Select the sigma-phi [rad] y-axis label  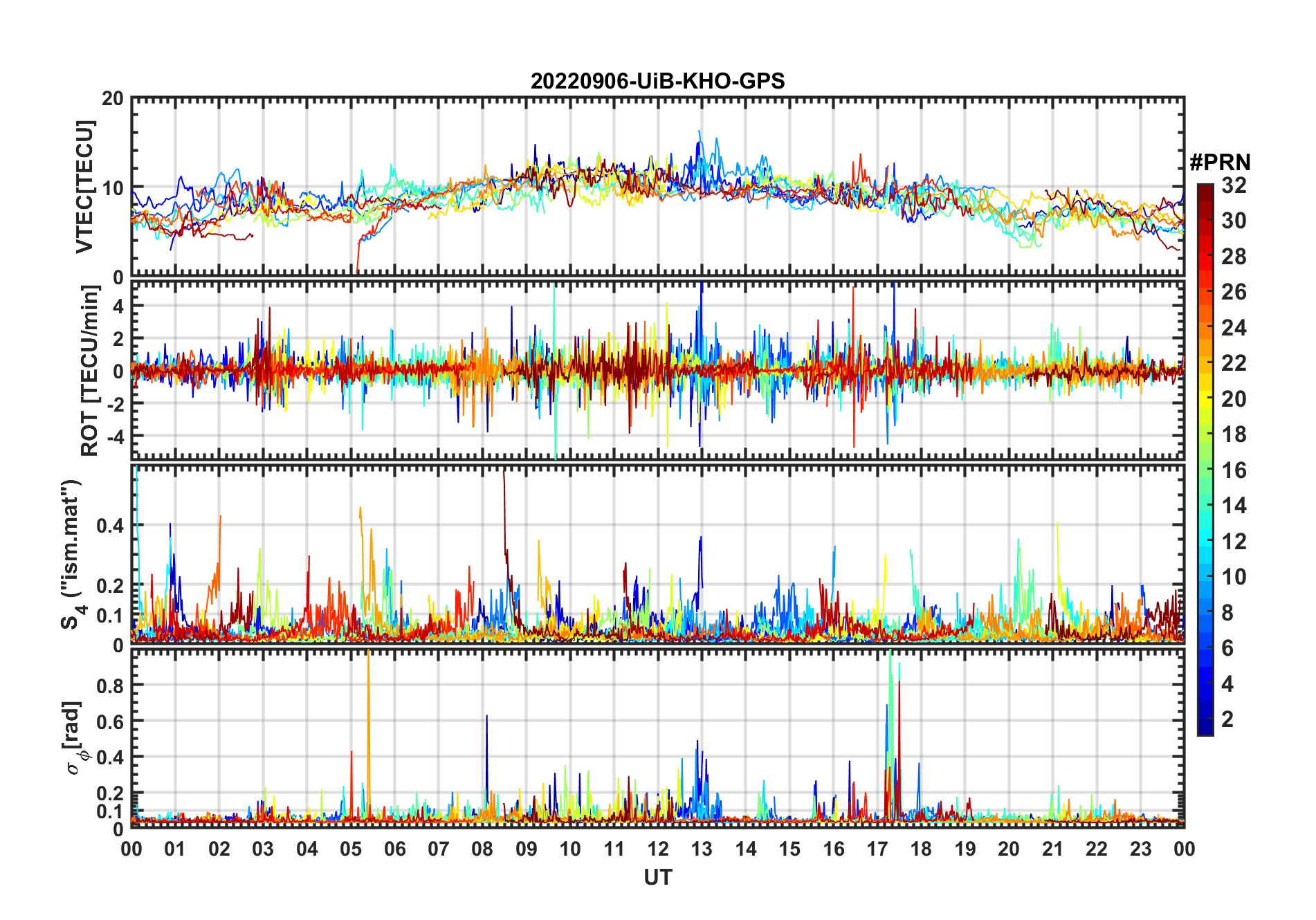(75, 738)
